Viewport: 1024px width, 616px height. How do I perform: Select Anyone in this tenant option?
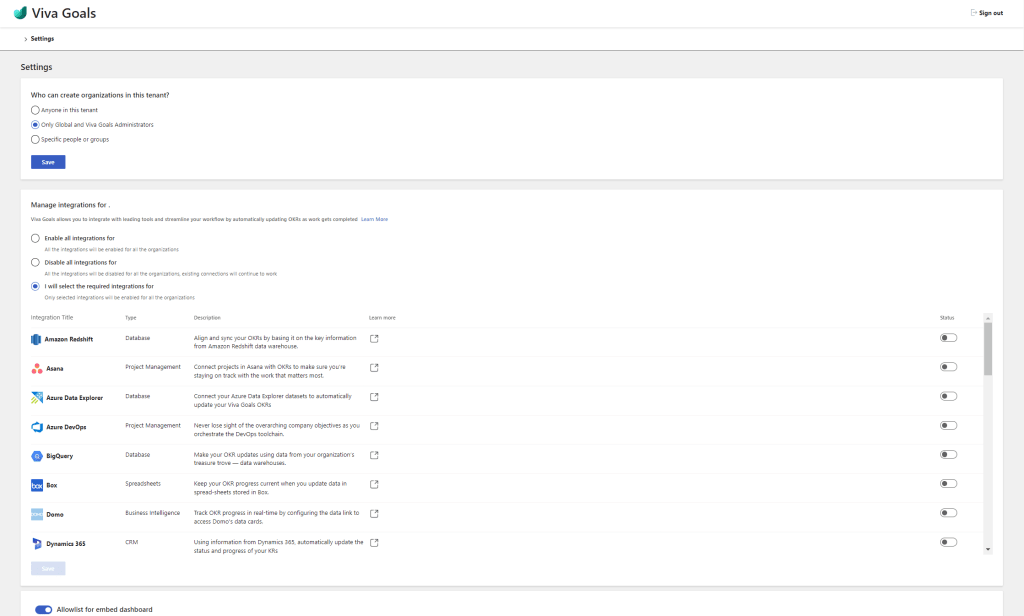(36, 109)
